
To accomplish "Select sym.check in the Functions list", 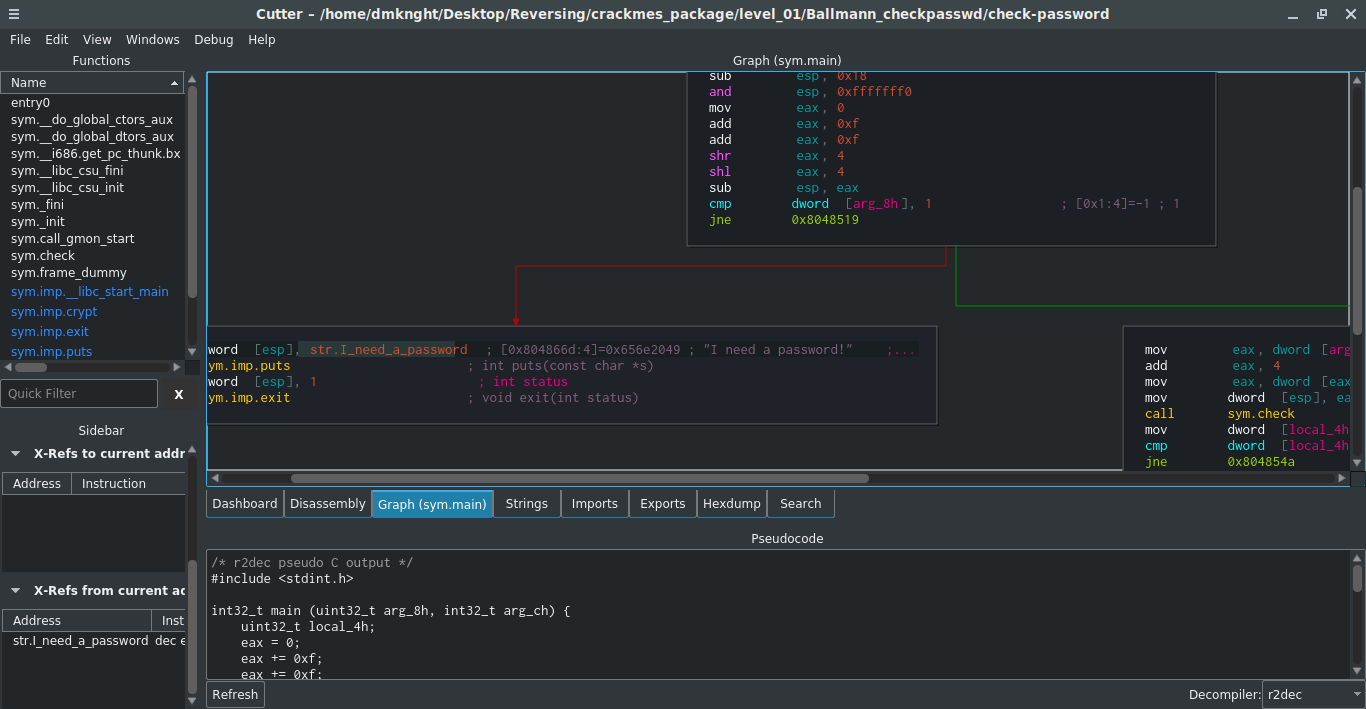I will [44, 255].
